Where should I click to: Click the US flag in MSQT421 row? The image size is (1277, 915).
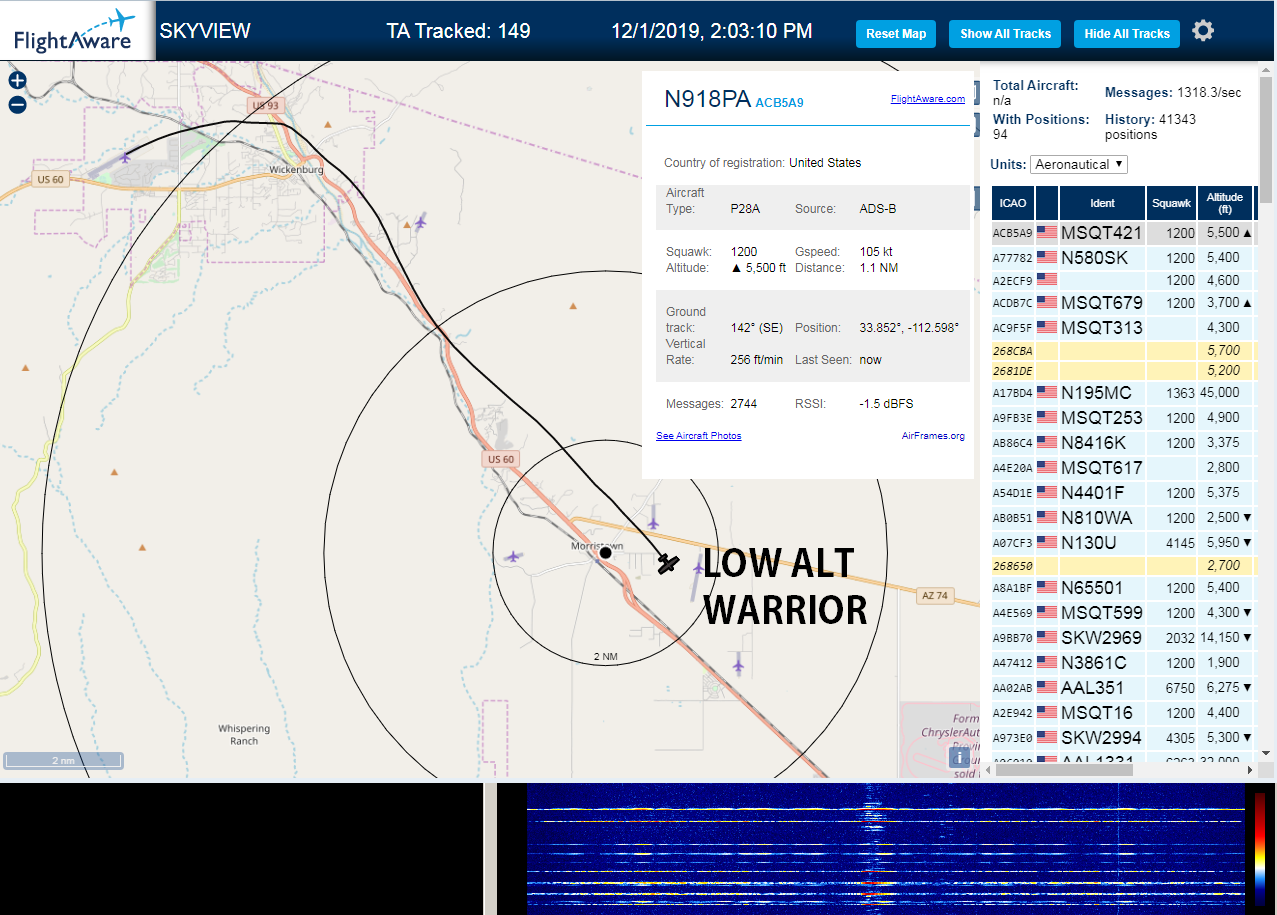point(1047,233)
